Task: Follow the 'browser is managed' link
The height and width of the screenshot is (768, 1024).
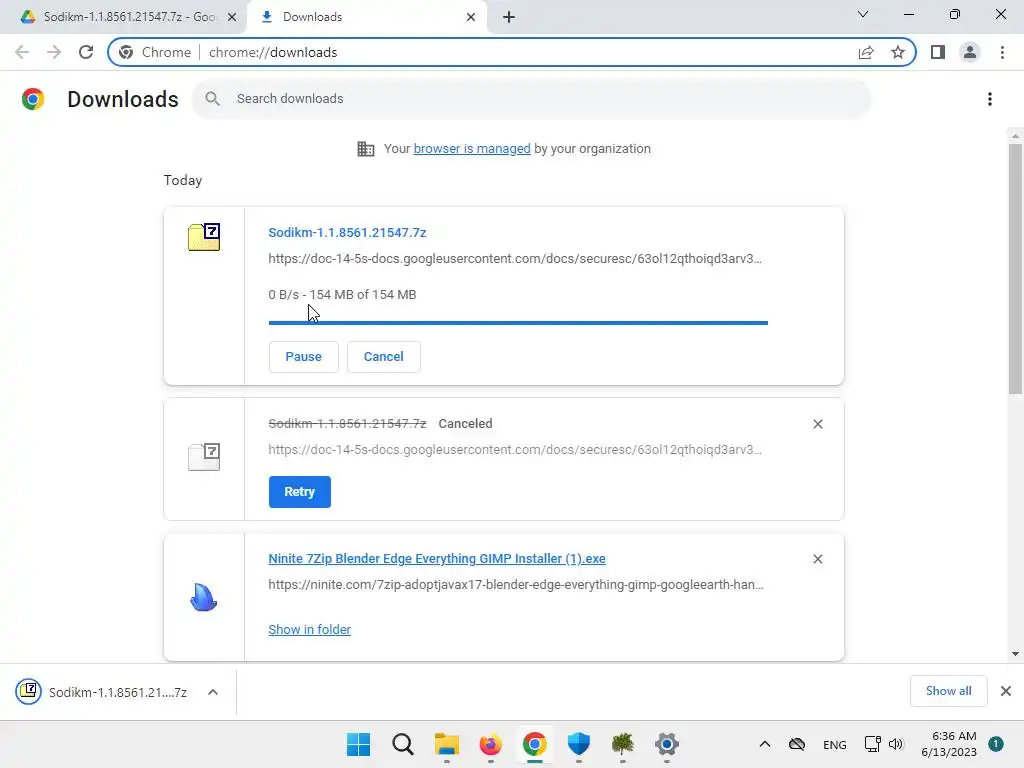Action: [472, 148]
